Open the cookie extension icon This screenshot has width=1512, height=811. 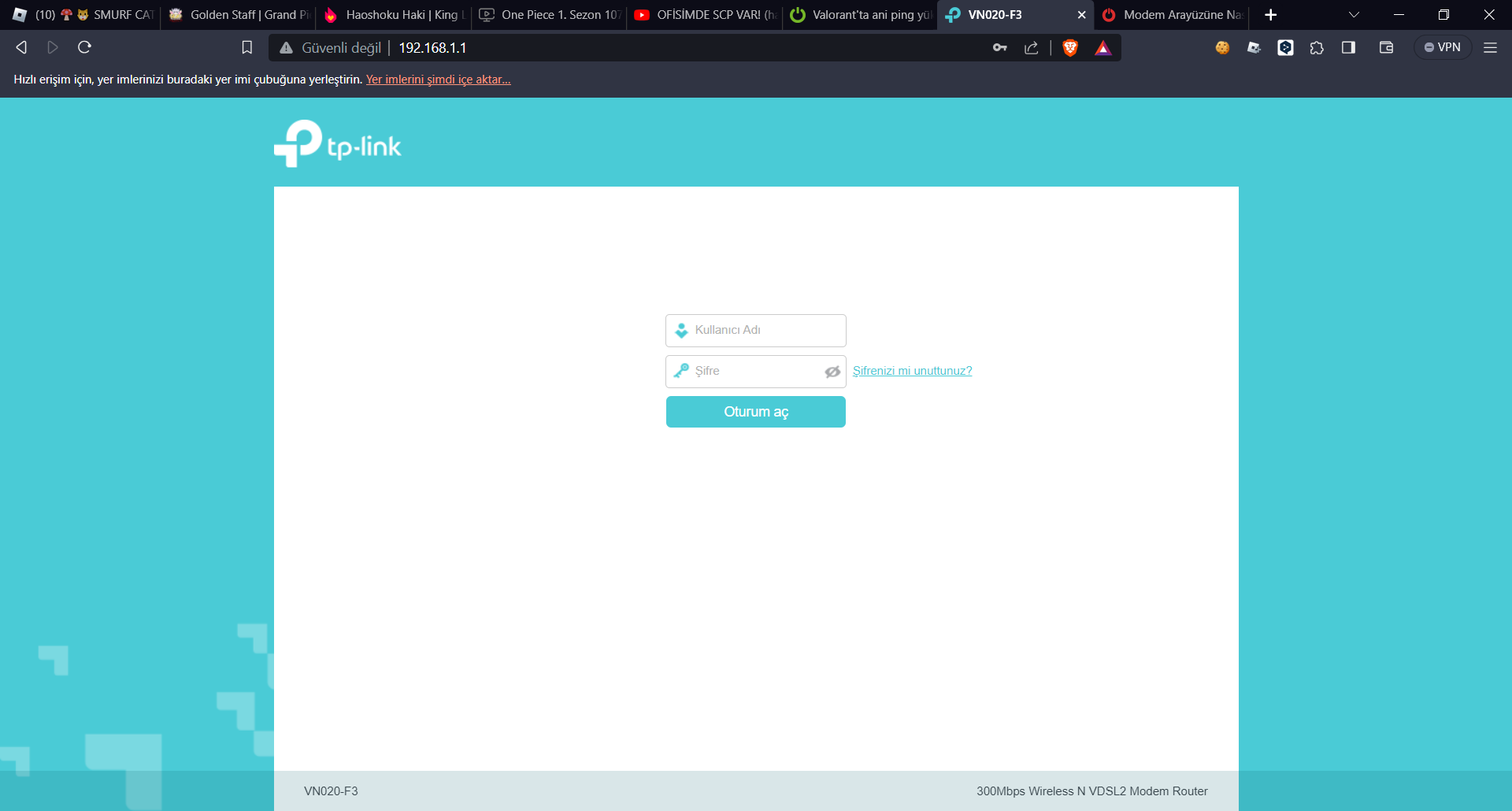(1222, 48)
